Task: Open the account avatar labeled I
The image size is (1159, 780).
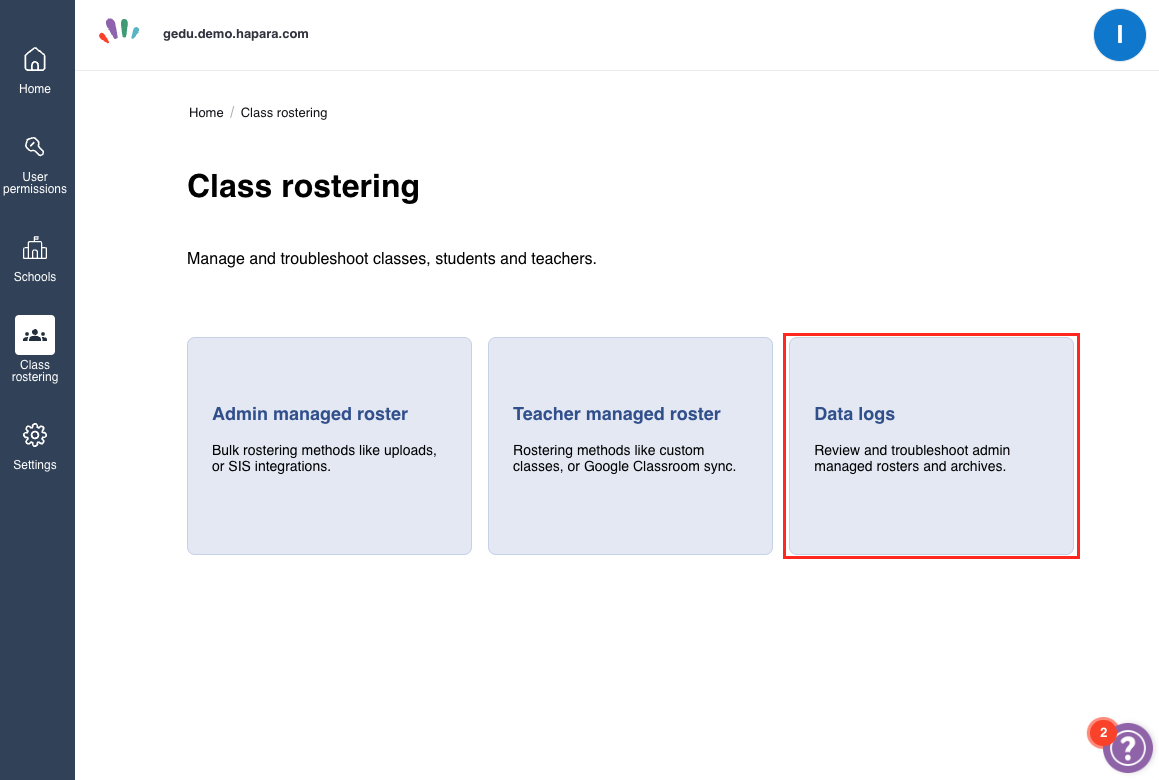Action: click(1120, 35)
